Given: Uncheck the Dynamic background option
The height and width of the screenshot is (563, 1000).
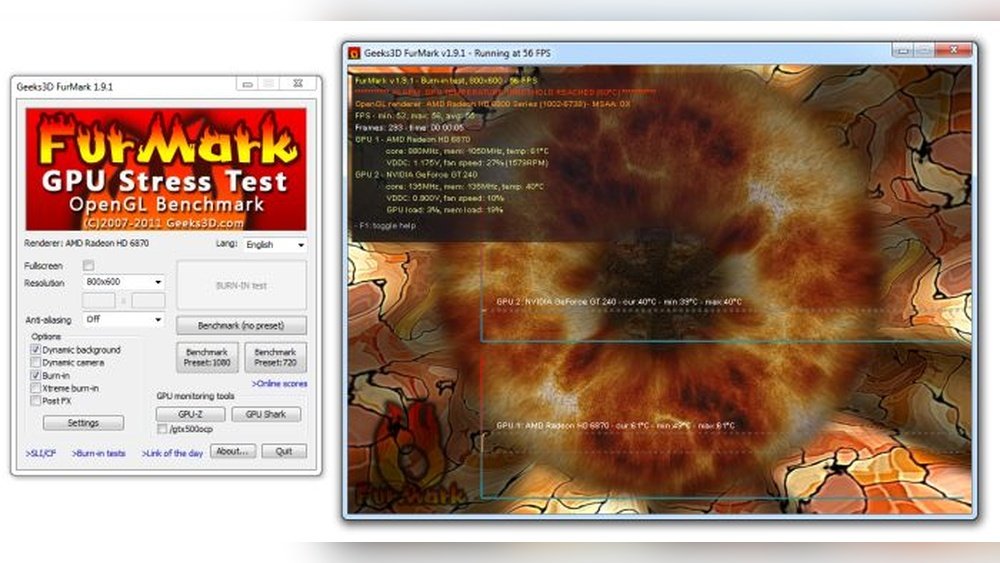Looking at the screenshot, I should 36,350.
